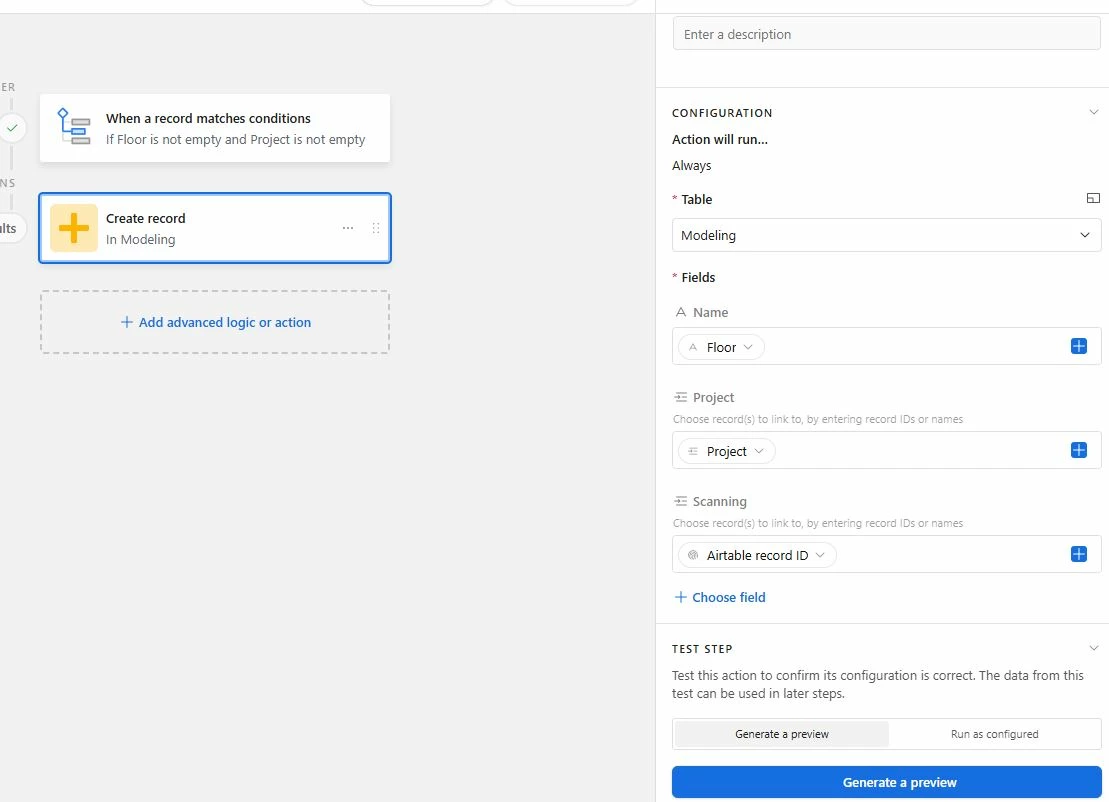
Task: Collapse the Test Step section chevron
Action: tap(1093, 649)
